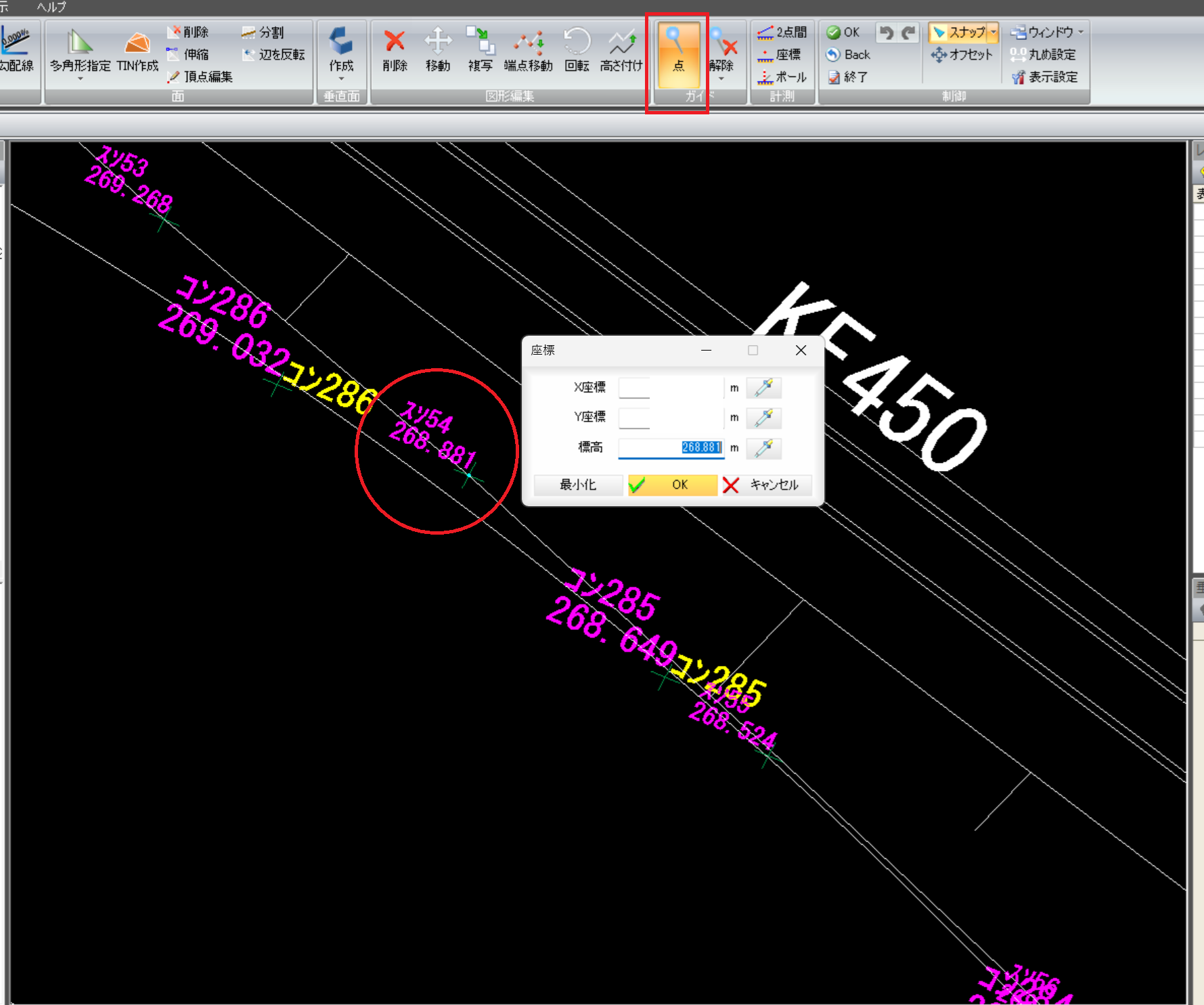
Task: Click the redo arrow icon
Action: [x=908, y=32]
